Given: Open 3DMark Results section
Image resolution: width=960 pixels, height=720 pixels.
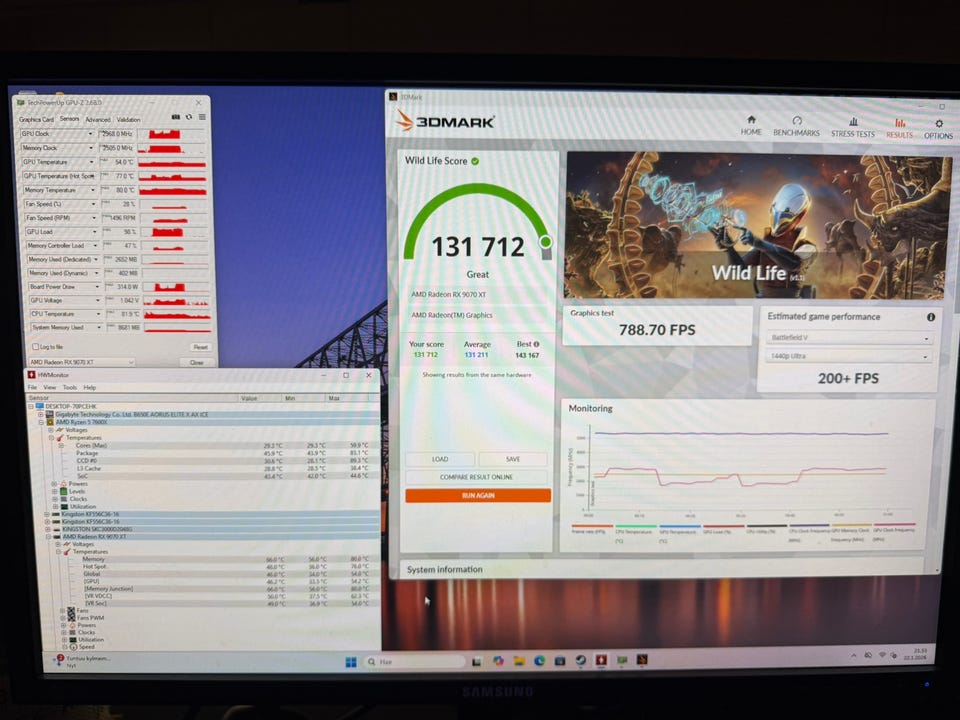Looking at the screenshot, I should coord(899,128).
